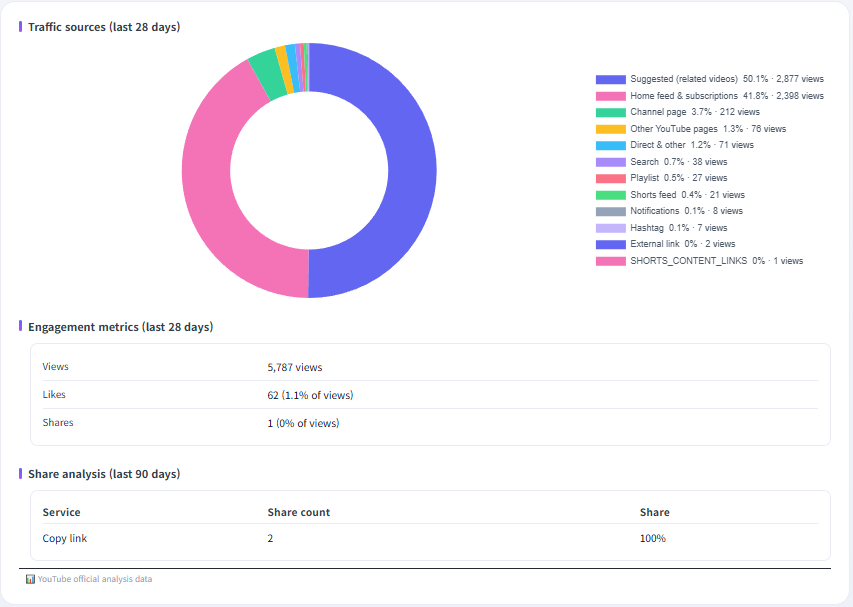Click the 'Traffic sources (last 28 days)' heading
The width and height of the screenshot is (853, 607).
point(104,27)
